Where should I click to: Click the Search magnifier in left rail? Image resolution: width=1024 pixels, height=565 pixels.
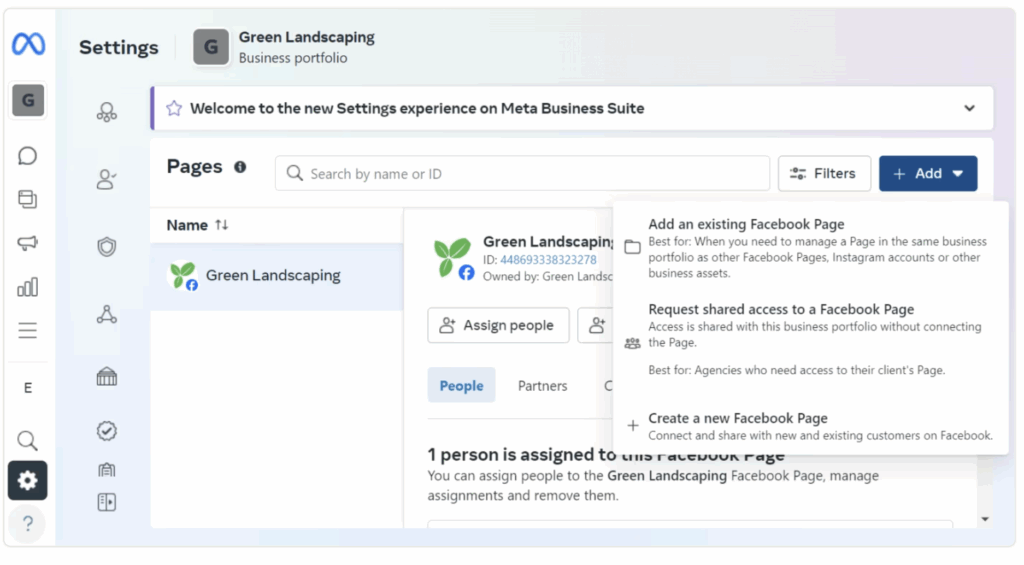[27, 440]
